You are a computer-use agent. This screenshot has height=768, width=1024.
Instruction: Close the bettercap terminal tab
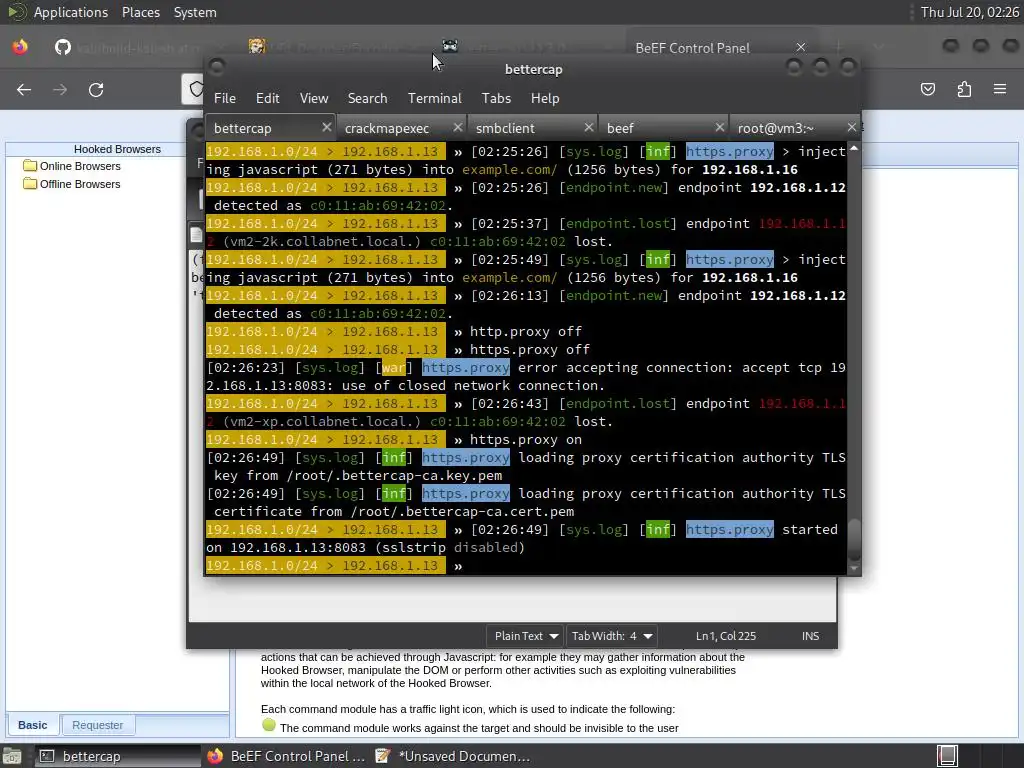(327, 127)
